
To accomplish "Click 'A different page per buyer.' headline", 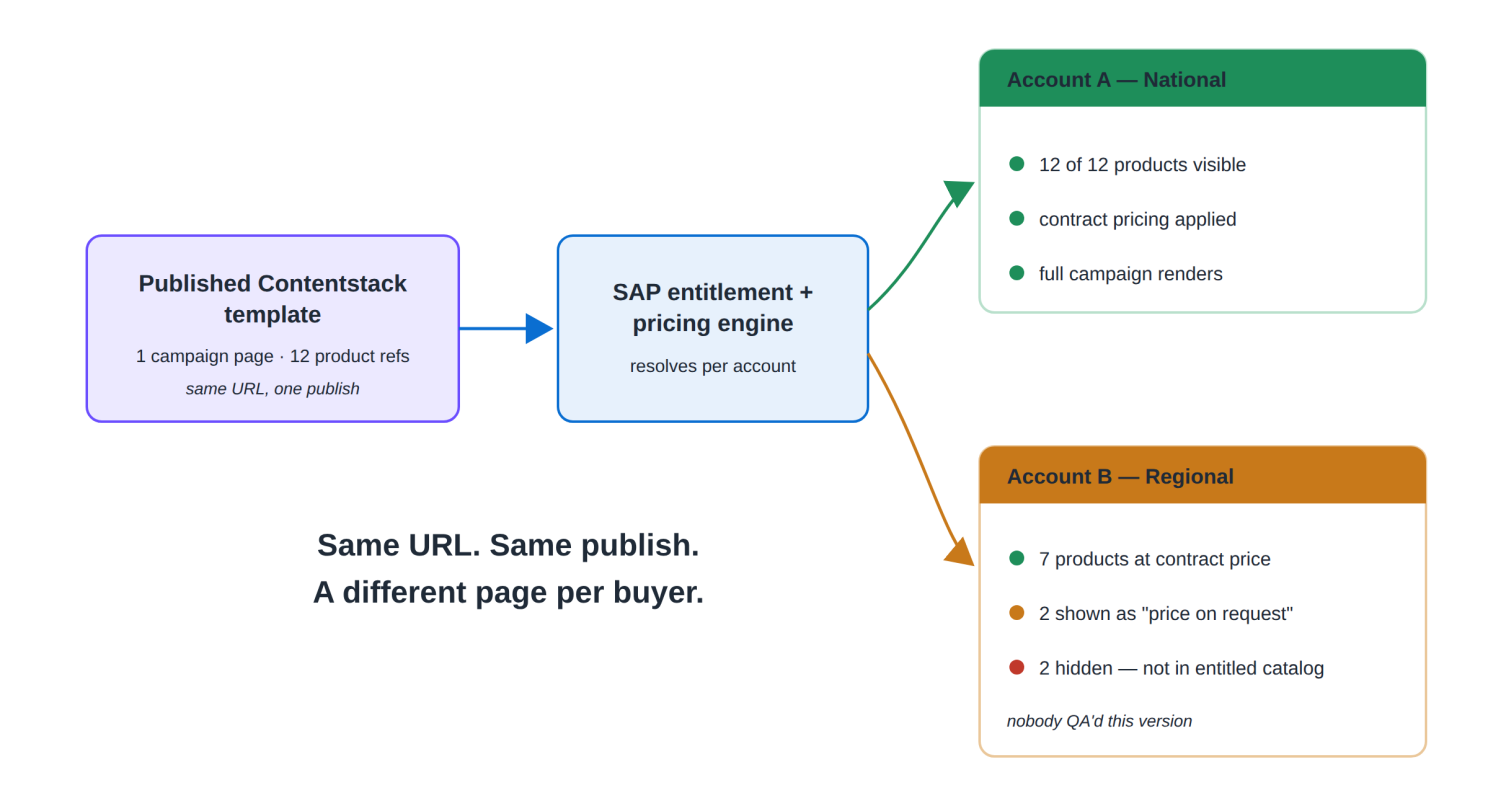I will click(508, 592).
